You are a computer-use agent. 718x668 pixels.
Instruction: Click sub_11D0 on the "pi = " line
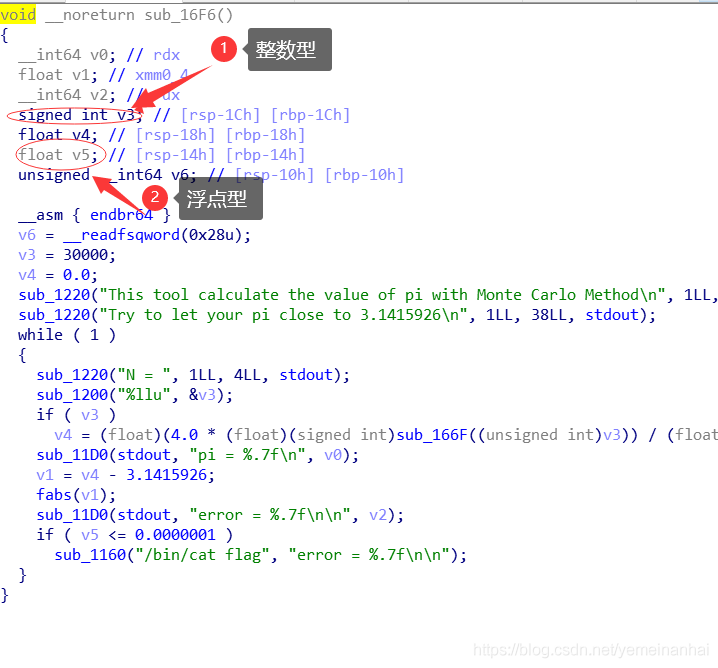(72, 455)
